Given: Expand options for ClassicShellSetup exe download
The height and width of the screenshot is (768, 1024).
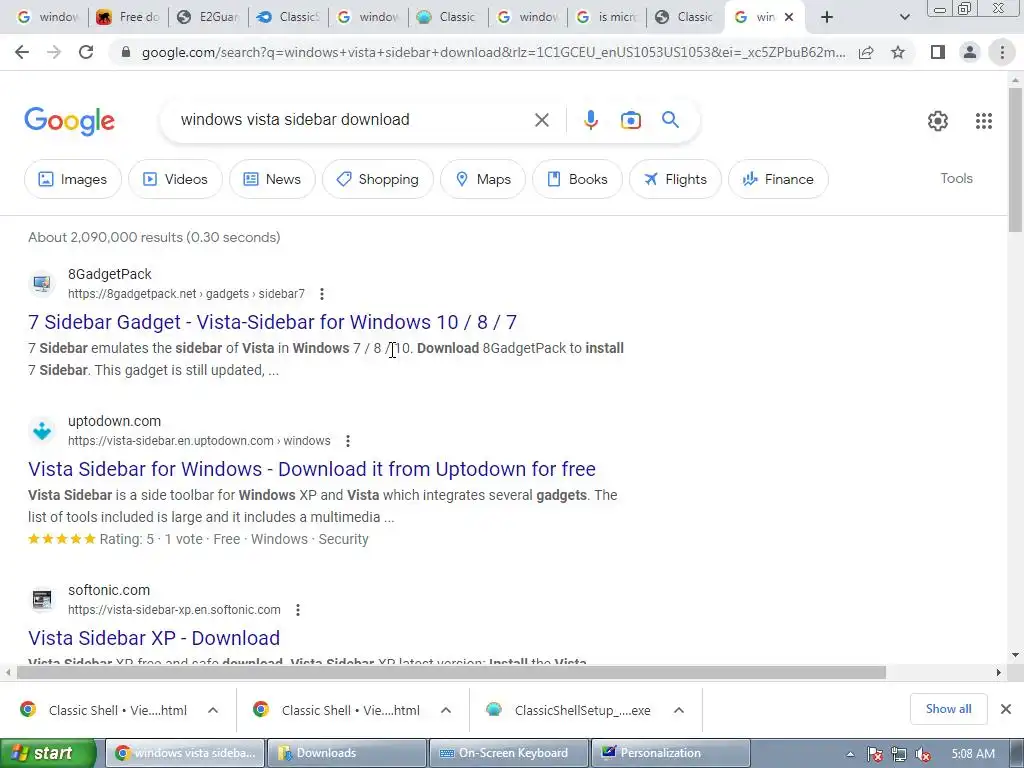Looking at the screenshot, I should click(x=679, y=710).
